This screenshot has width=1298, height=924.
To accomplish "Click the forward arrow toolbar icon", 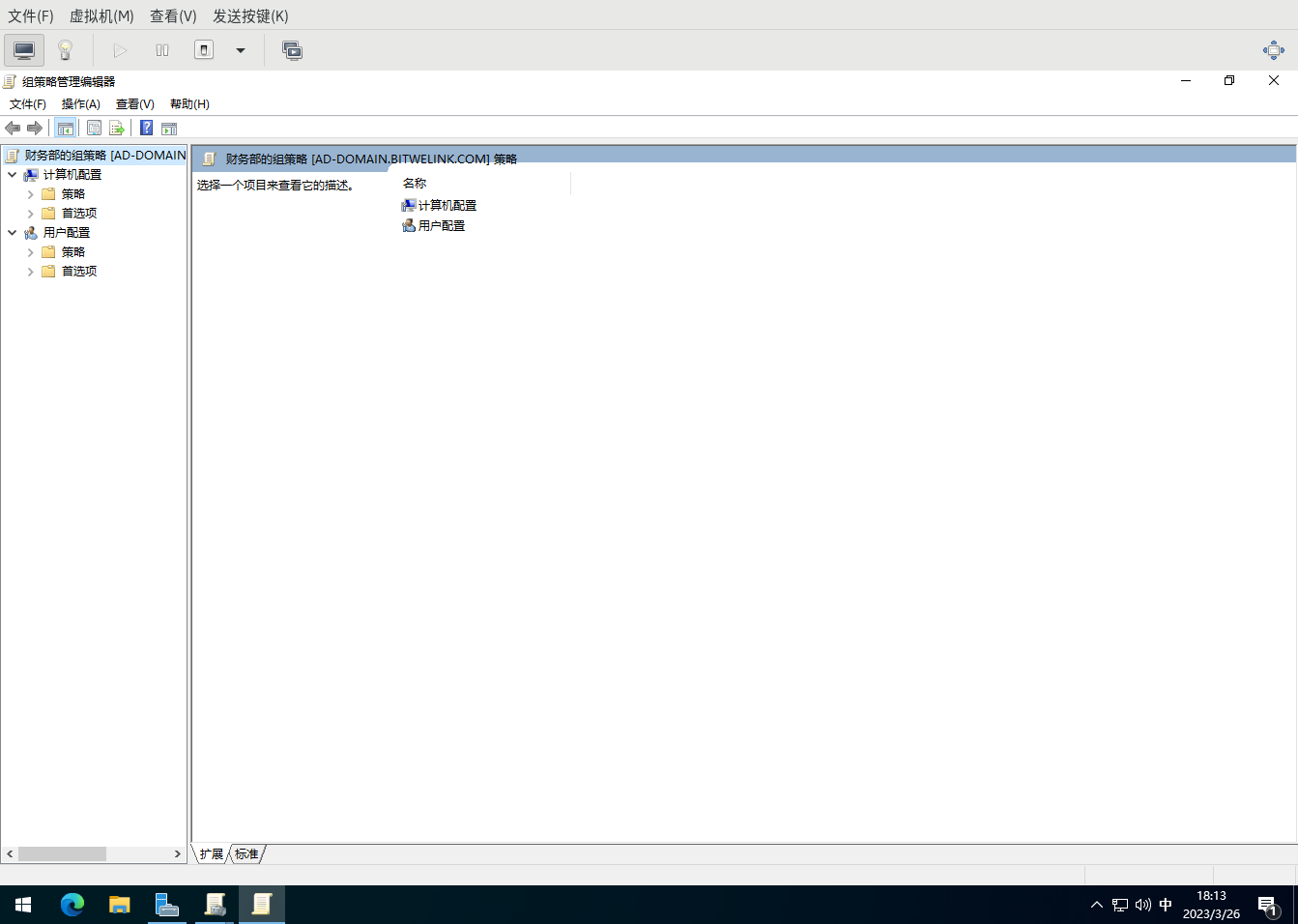I will point(35,129).
